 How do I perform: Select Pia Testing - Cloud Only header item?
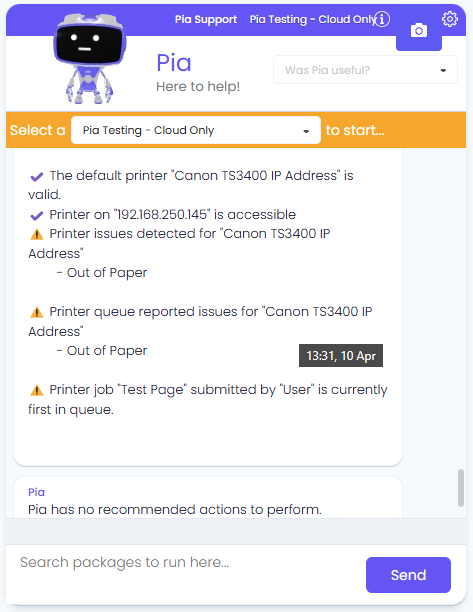pyautogui.click(x=313, y=19)
